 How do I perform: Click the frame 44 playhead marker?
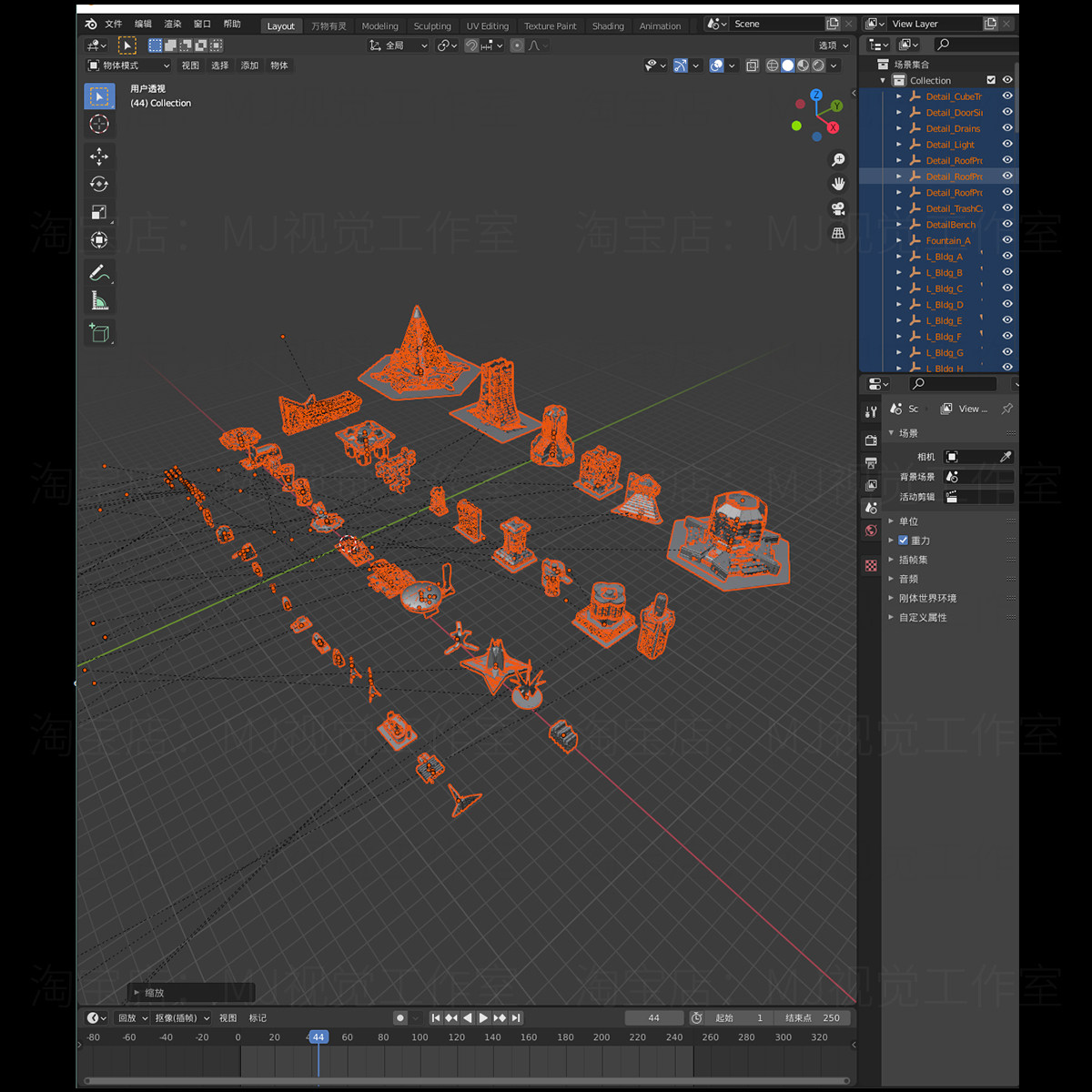(318, 1036)
